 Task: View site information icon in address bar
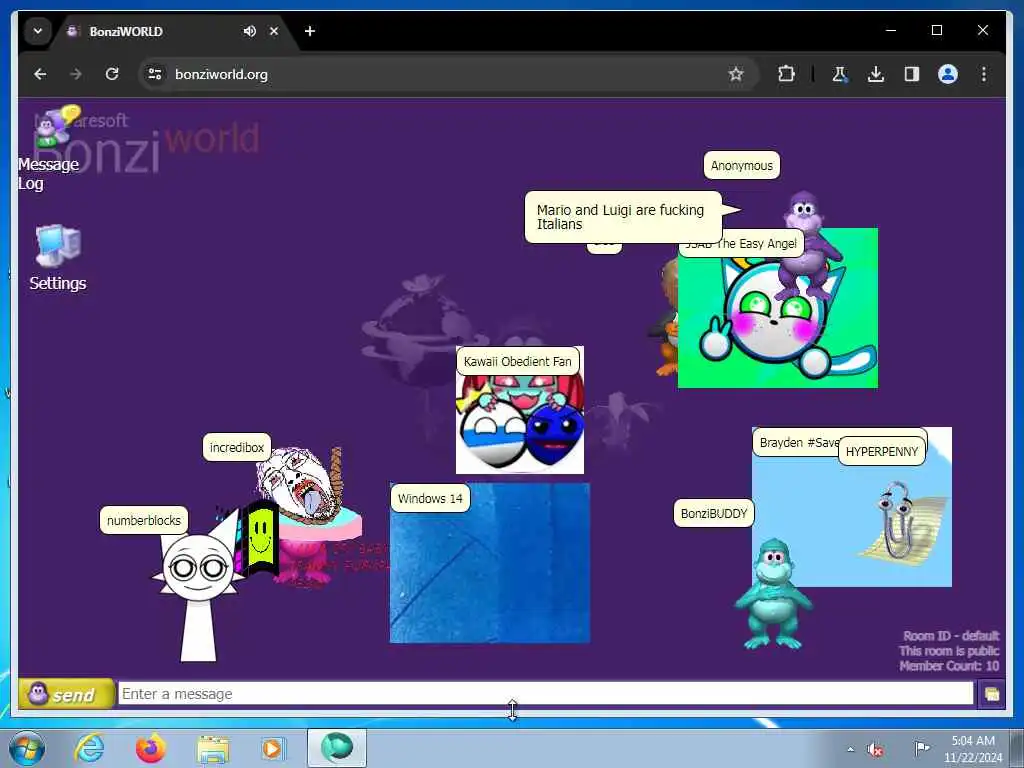tap(155, 74)
